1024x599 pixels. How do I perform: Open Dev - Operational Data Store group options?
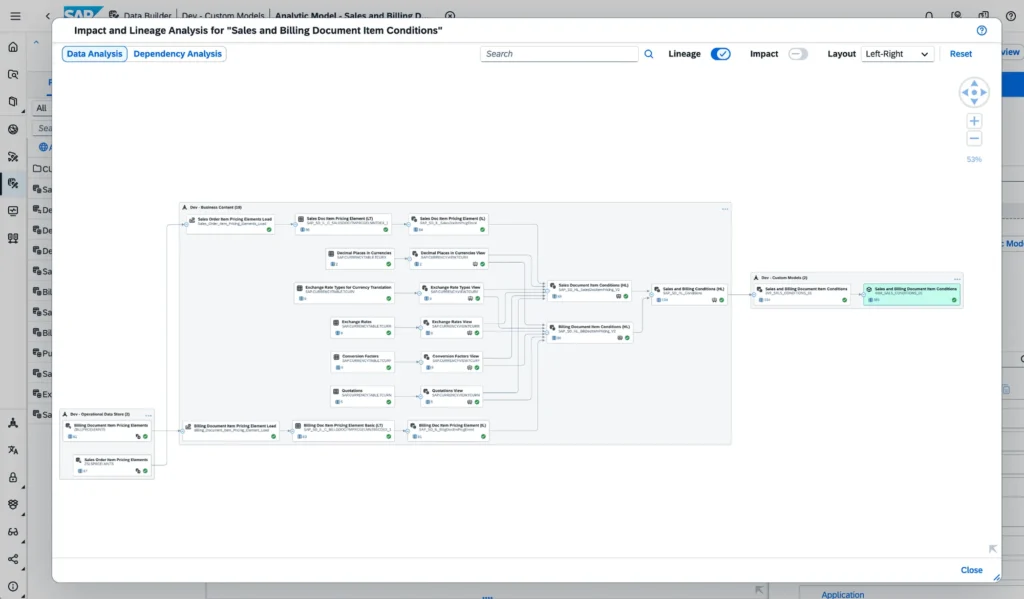(x=148, y=415)
